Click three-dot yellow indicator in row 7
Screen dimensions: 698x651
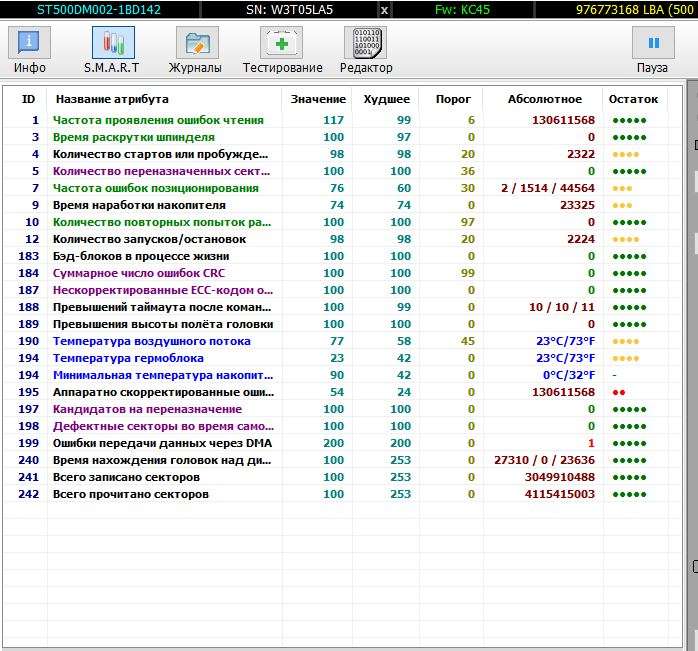(622, 188)
